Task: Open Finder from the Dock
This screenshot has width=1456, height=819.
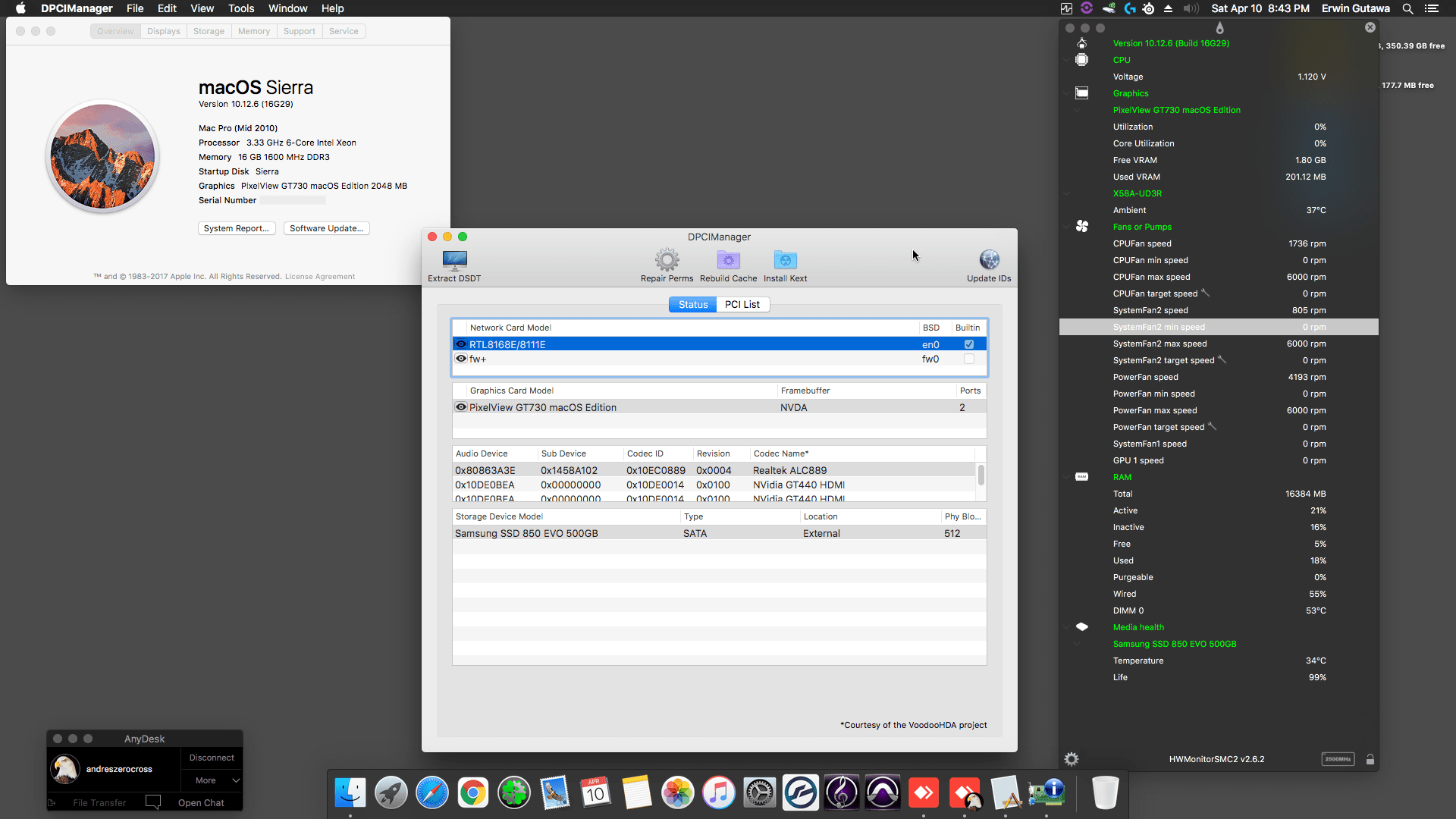Action: (350, 793)
